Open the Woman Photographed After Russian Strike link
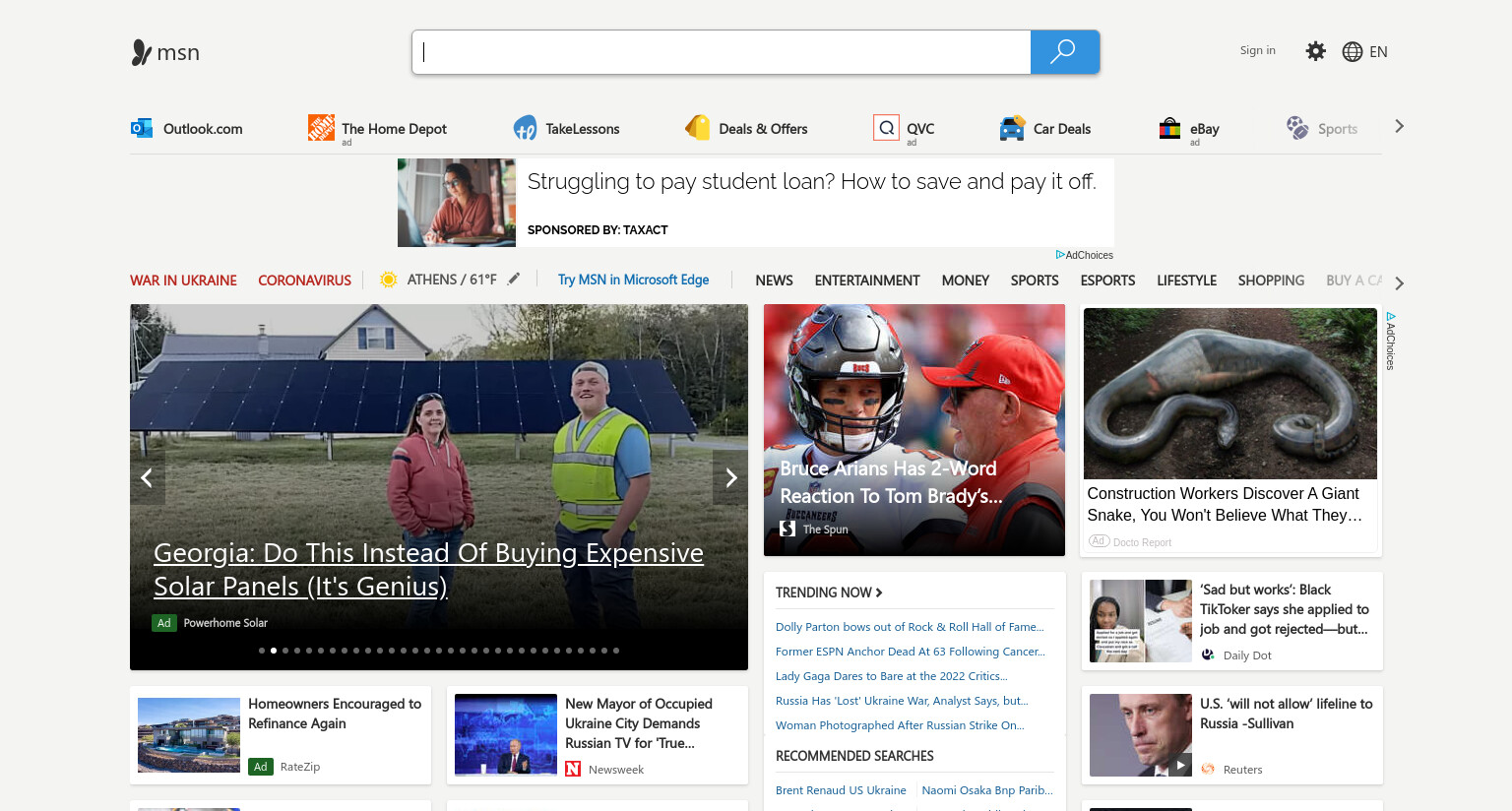The width and height of the screenshot is (1512, 811). [x=900, y=725]
